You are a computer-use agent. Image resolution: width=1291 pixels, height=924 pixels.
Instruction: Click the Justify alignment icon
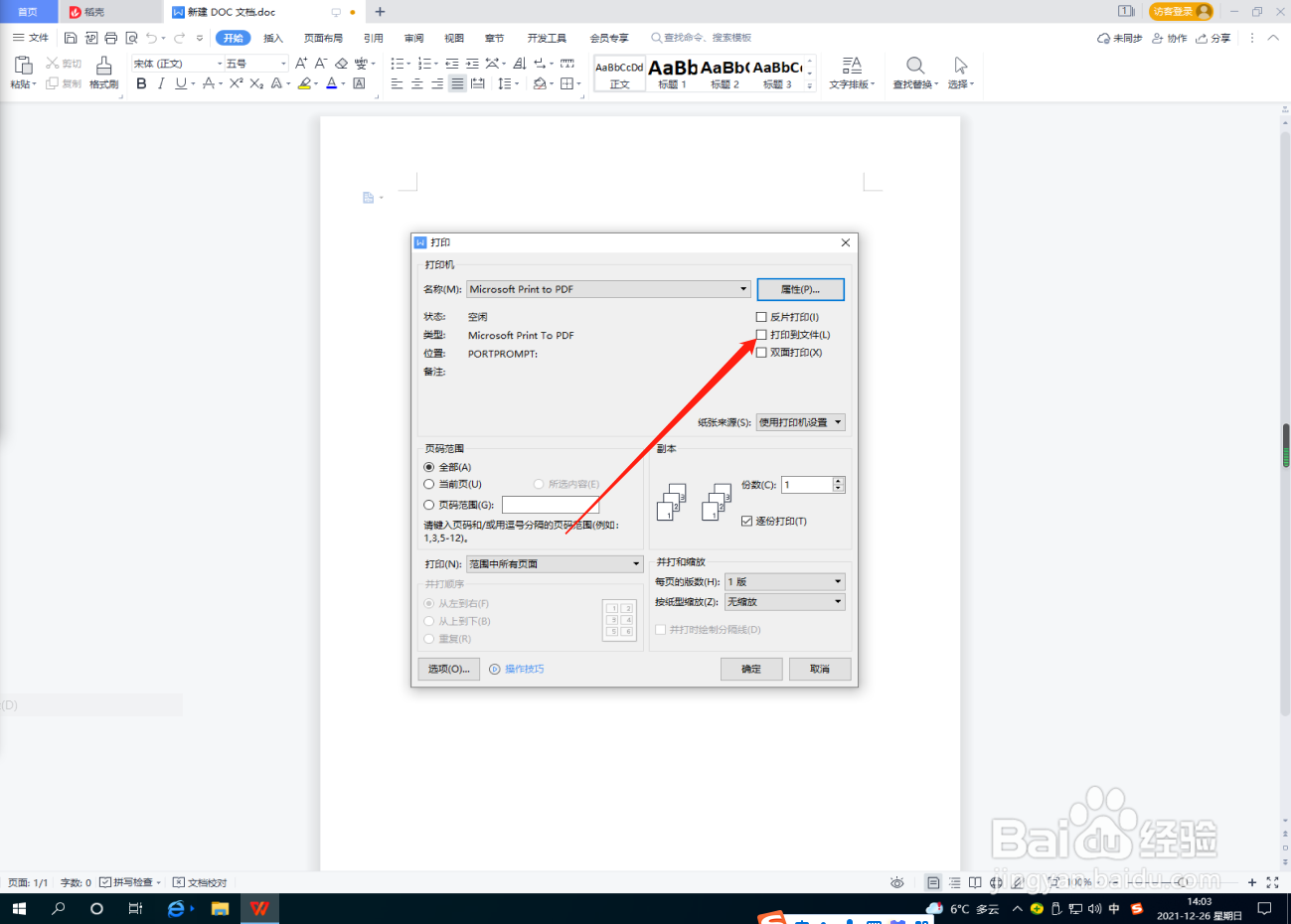tap(457, 83)
